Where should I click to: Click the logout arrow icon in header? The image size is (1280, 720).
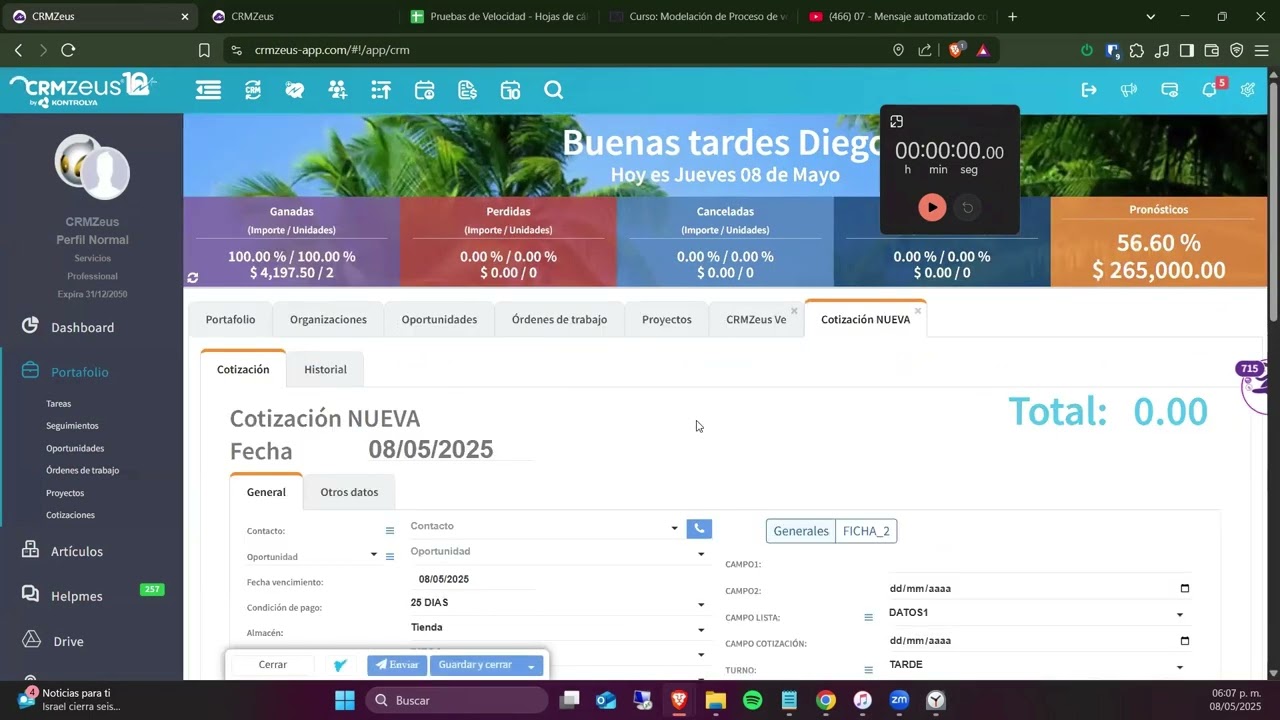pyautogui.click(x=1089, y=90)
